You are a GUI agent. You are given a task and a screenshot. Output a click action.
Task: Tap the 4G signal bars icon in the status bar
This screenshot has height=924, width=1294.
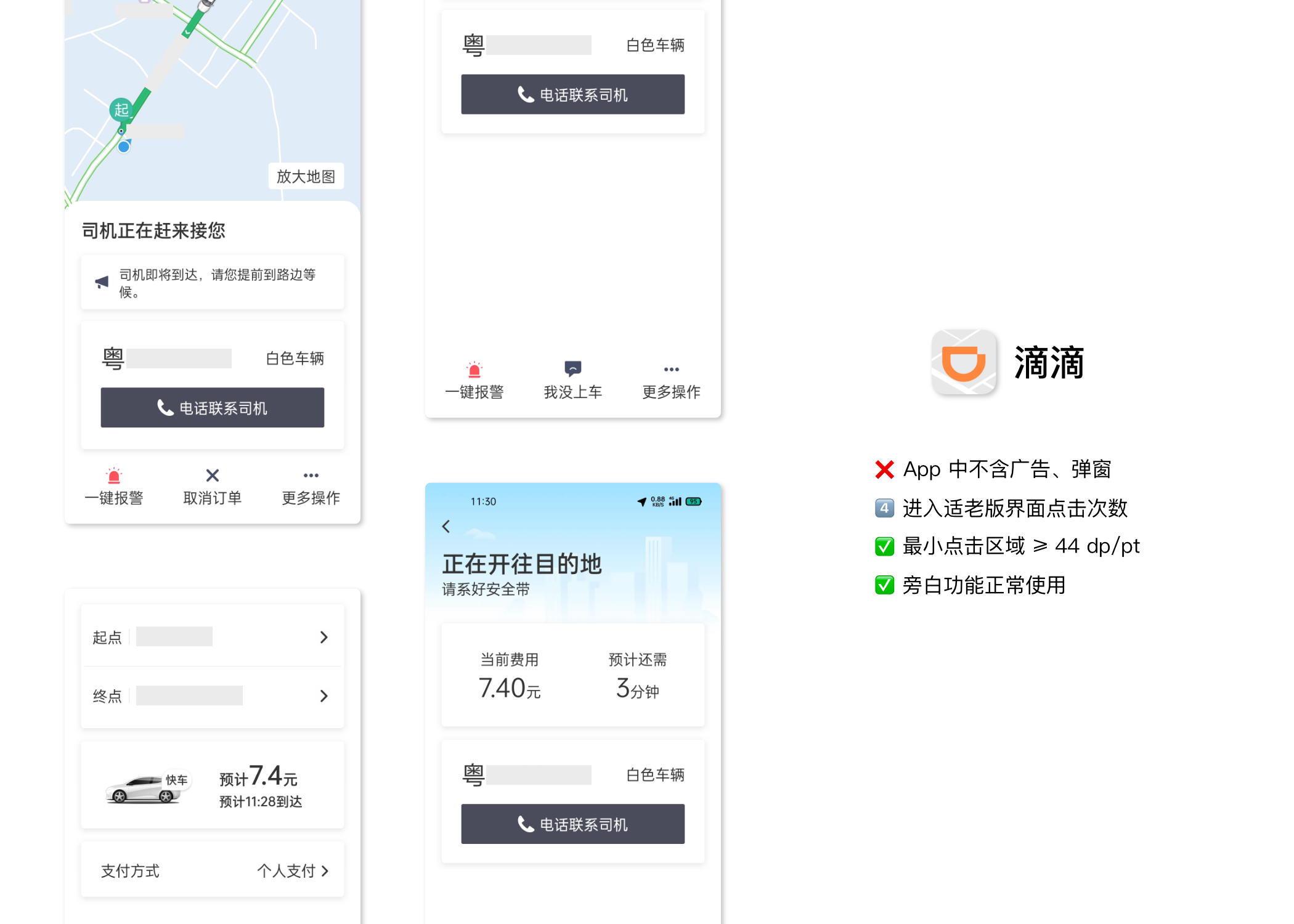point(675,501)
